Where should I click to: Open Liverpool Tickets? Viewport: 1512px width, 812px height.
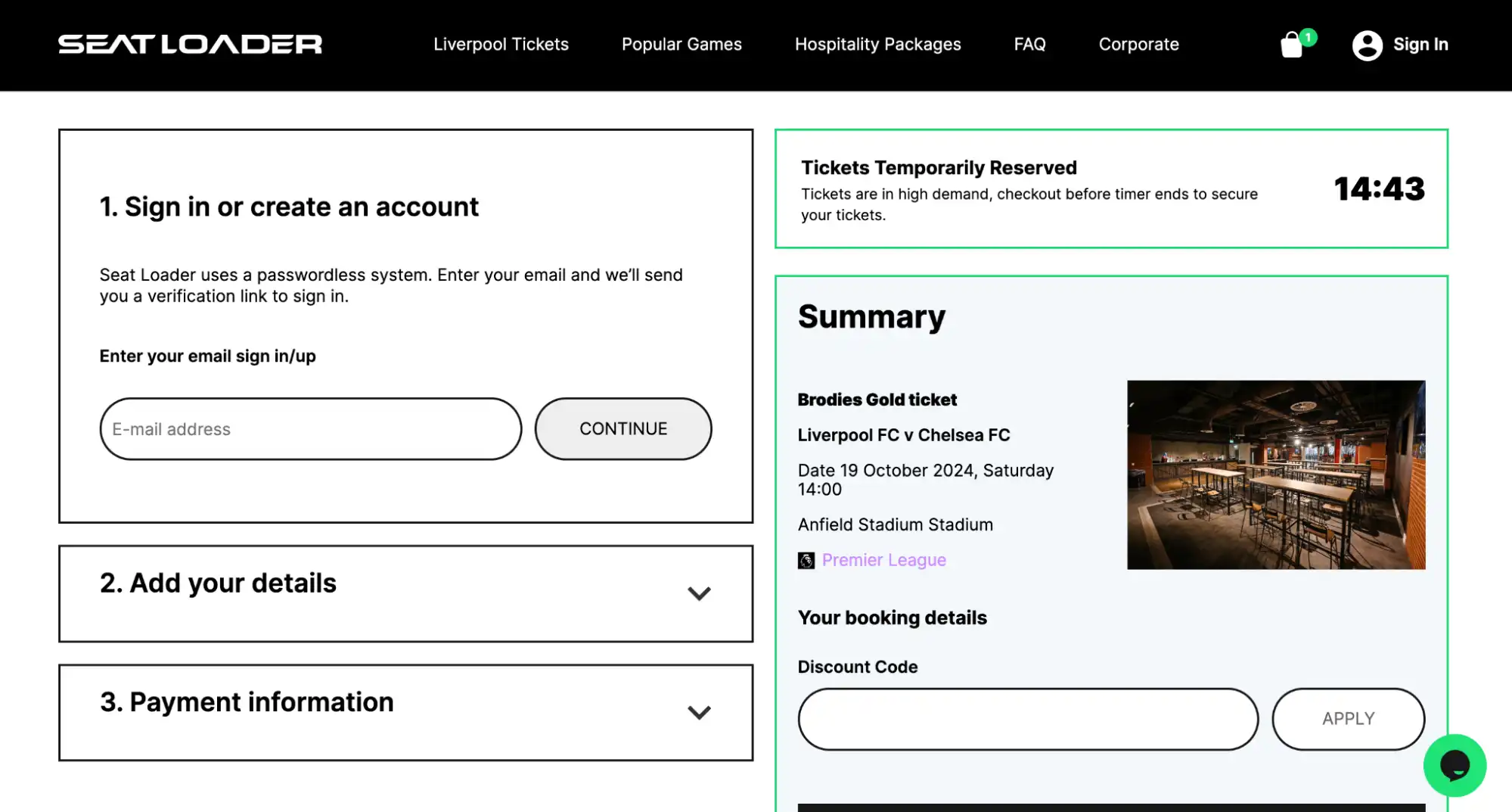[501, 44]
